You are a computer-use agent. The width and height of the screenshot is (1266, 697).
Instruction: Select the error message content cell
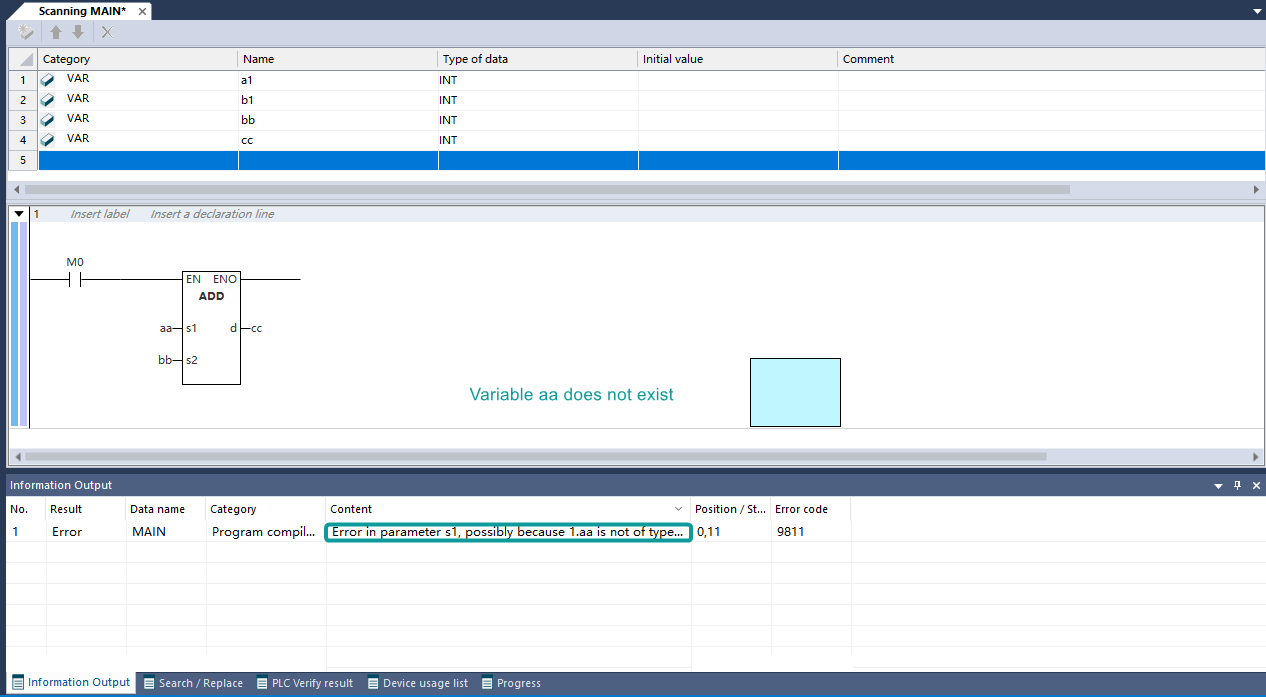click(x=508, y=532)
